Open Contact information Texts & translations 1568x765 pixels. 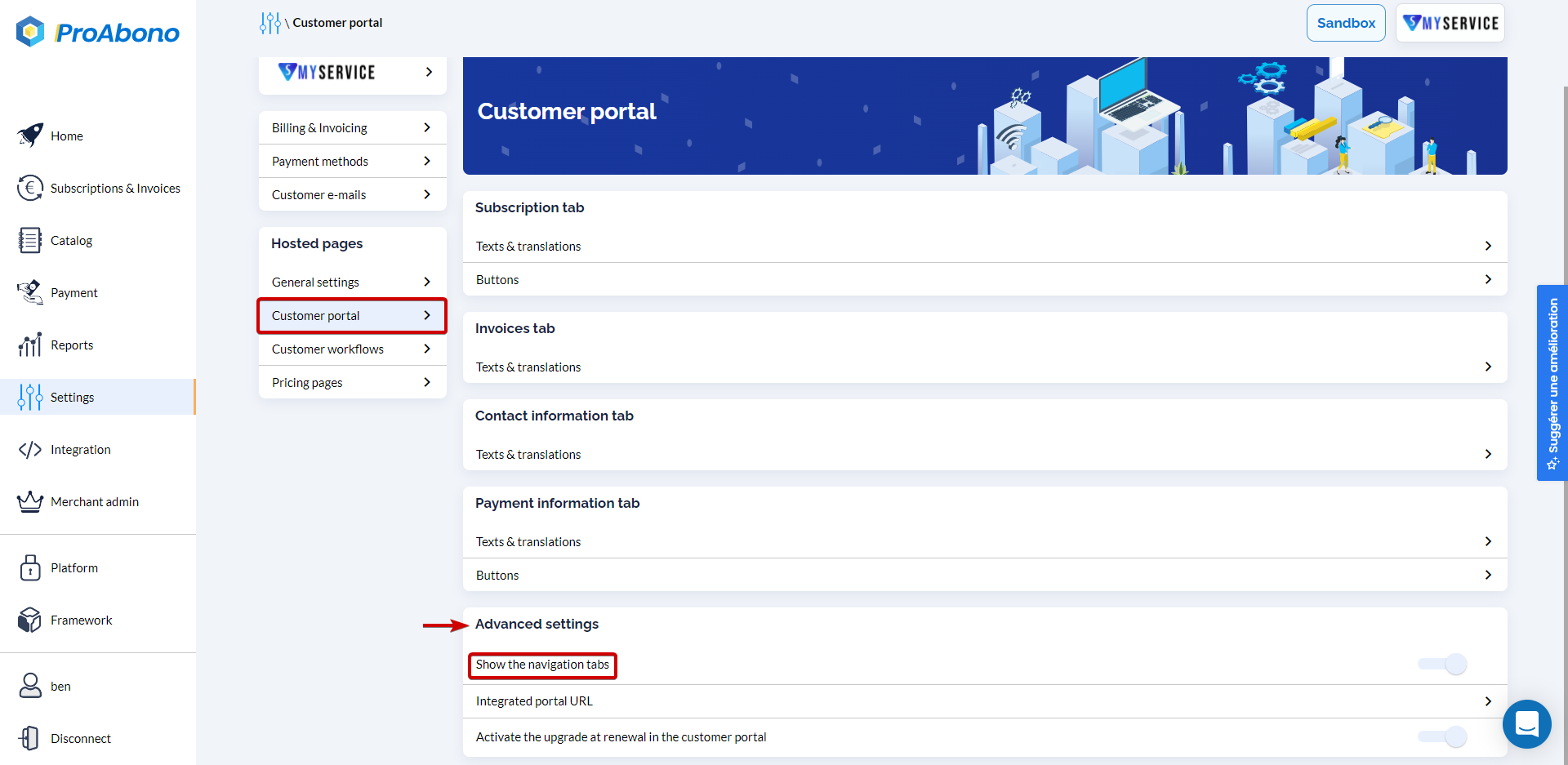coord(985,455)
